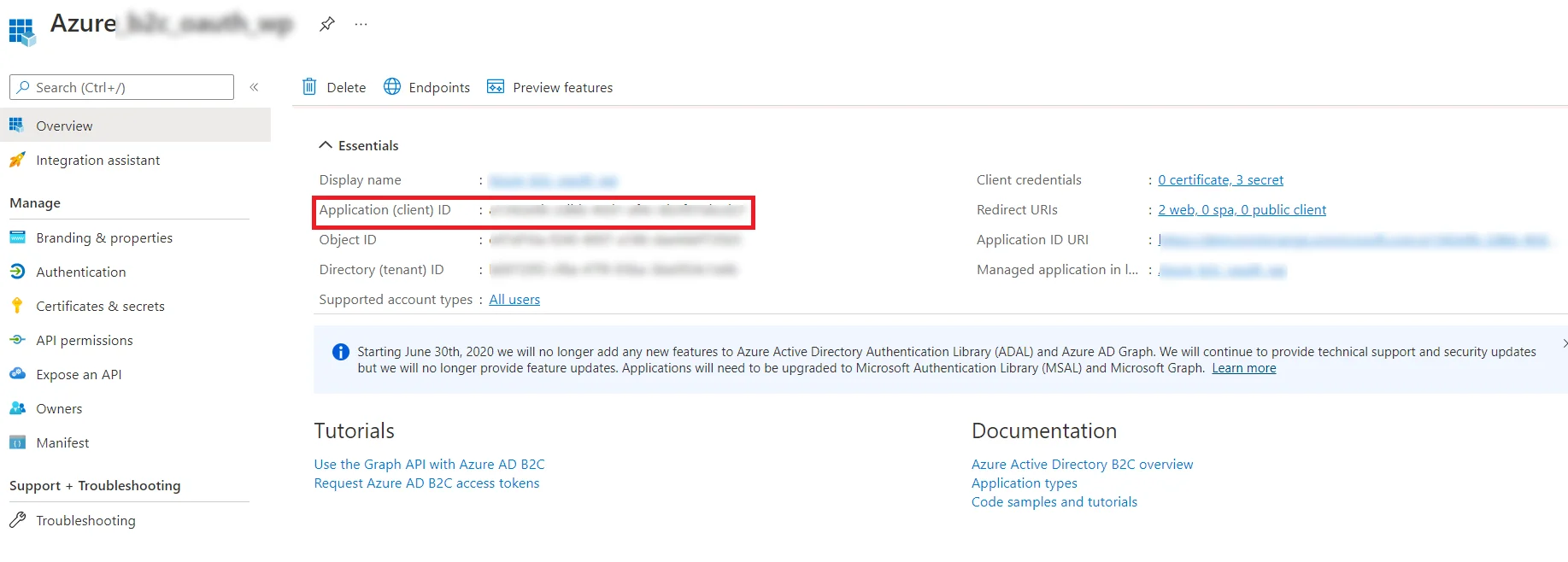
Task: Click the Troubleshooting wrench icon
Action: coord(17,519)
